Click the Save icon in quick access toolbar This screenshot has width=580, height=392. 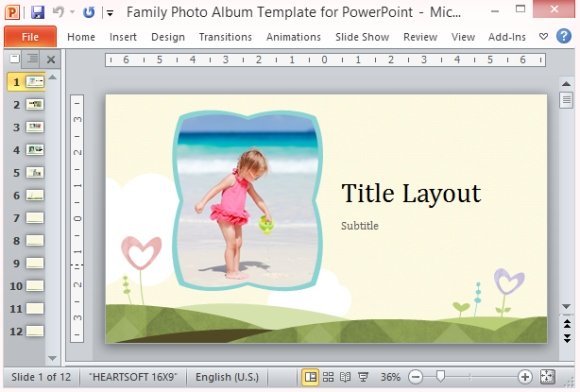[x=37, y=12]
